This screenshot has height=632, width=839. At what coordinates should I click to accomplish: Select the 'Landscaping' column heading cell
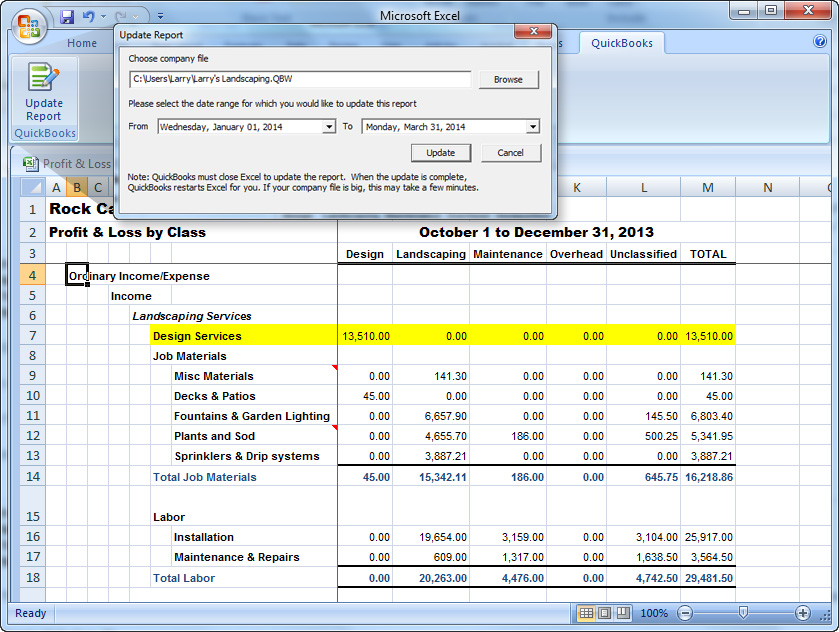[x=431, y=254]
